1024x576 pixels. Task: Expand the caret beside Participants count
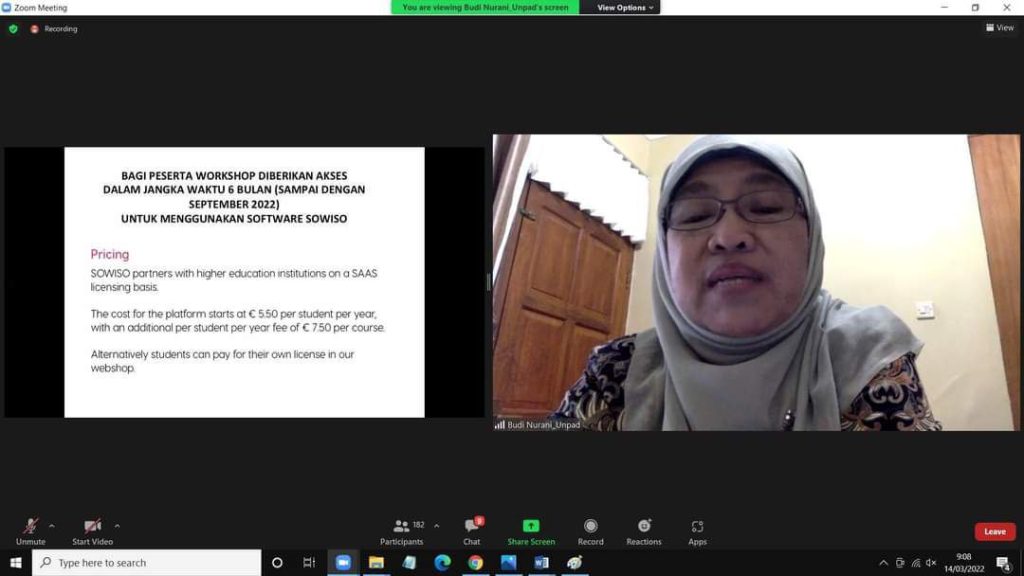point(436,526)
